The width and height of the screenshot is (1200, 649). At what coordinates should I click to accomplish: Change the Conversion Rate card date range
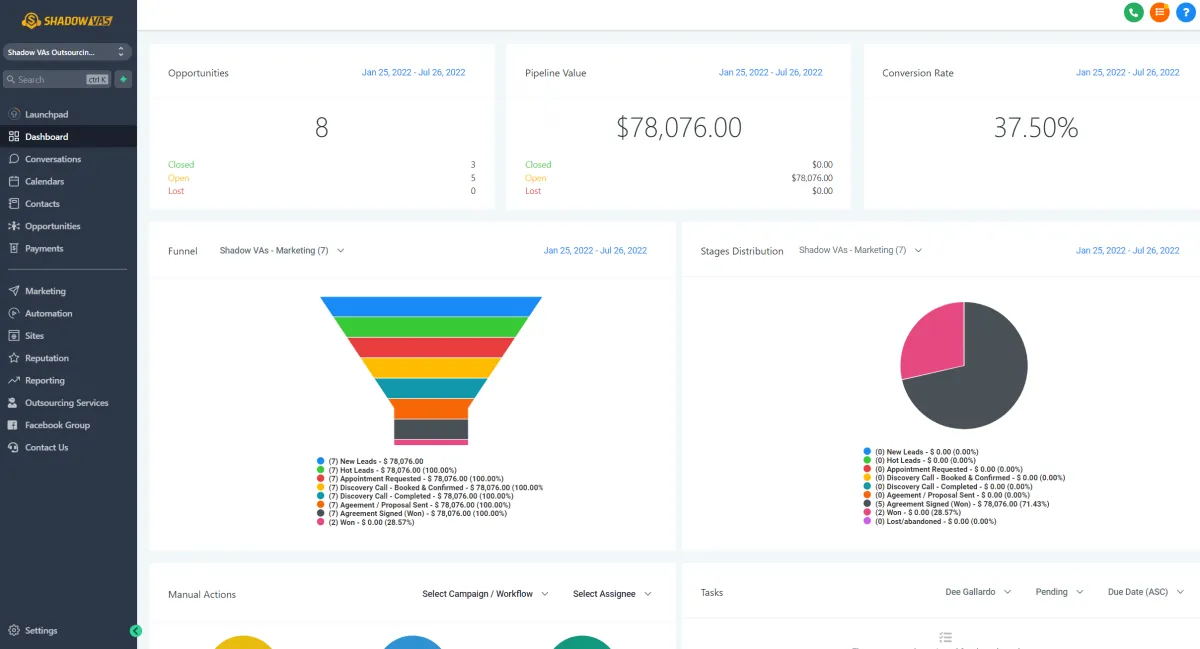pos(1128,73)
